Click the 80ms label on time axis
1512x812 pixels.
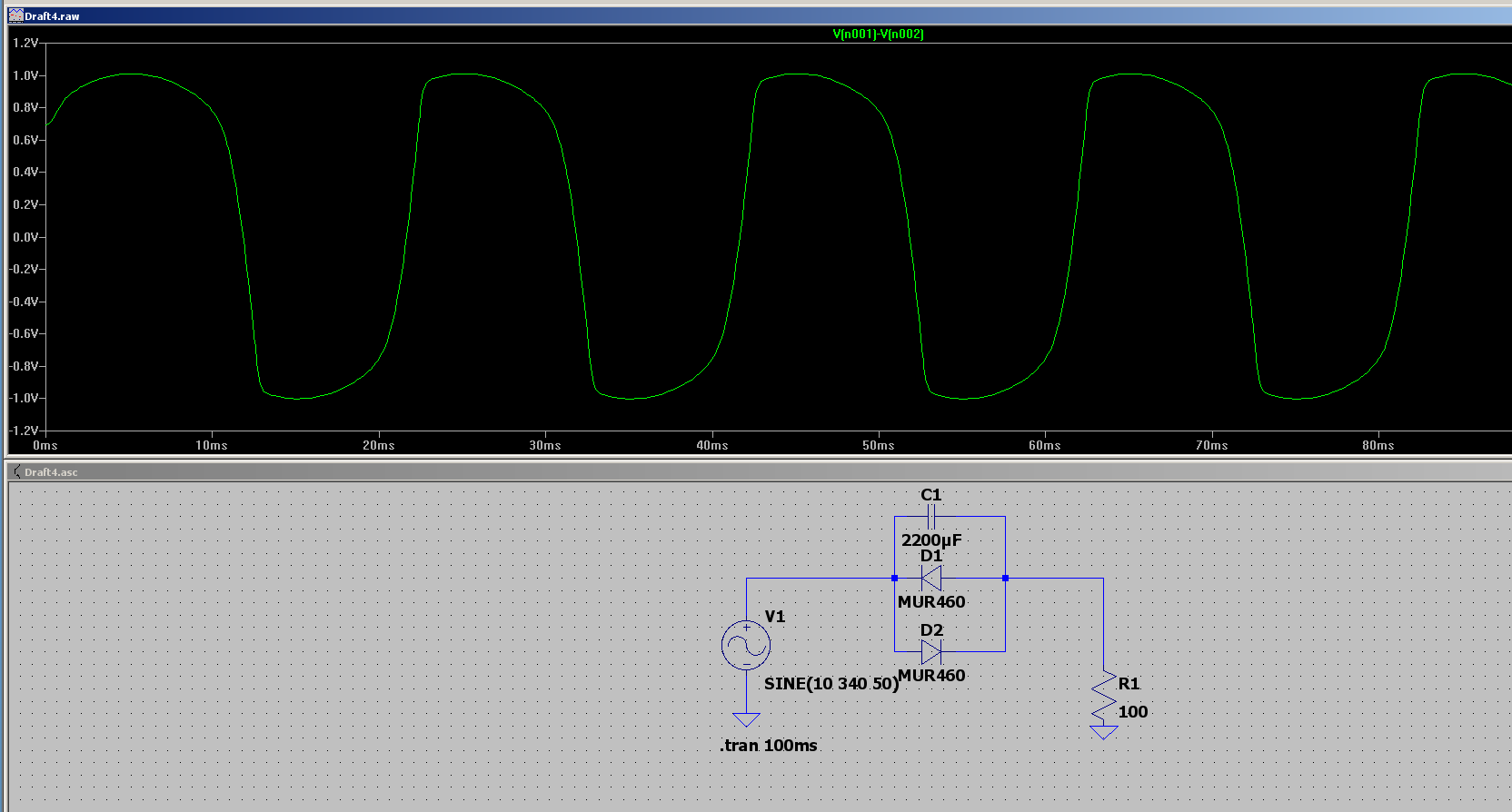pyautogui.click(x=1378, y=445)
